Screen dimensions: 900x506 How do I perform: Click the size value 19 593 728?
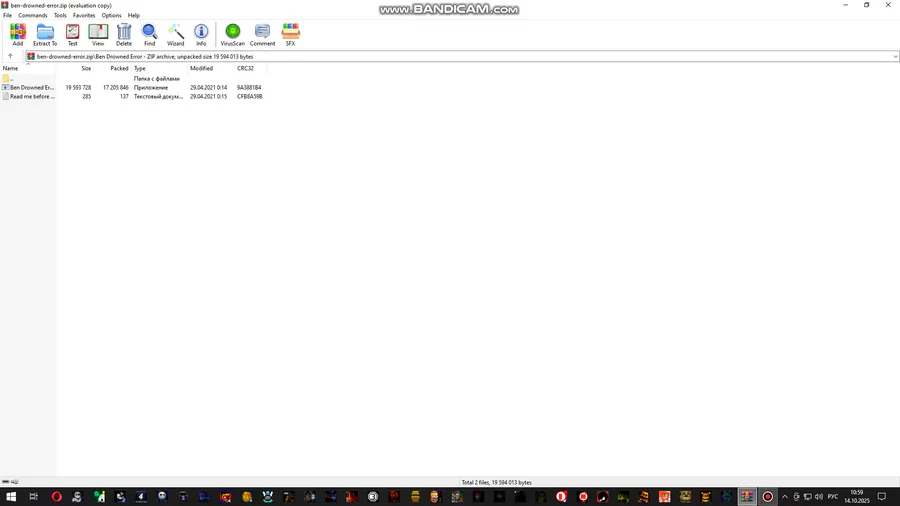tap(78, 88)
